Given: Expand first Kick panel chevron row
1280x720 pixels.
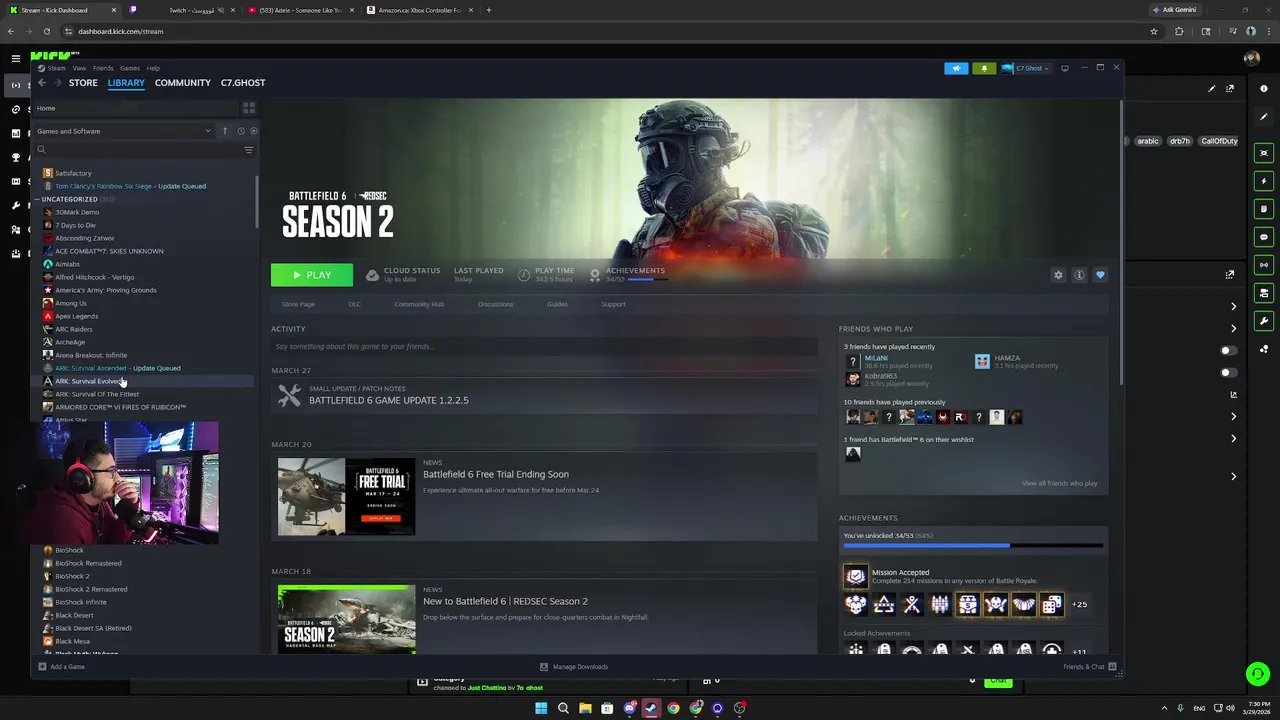Looking at the screenshot, I should (x=1233, y=306).
